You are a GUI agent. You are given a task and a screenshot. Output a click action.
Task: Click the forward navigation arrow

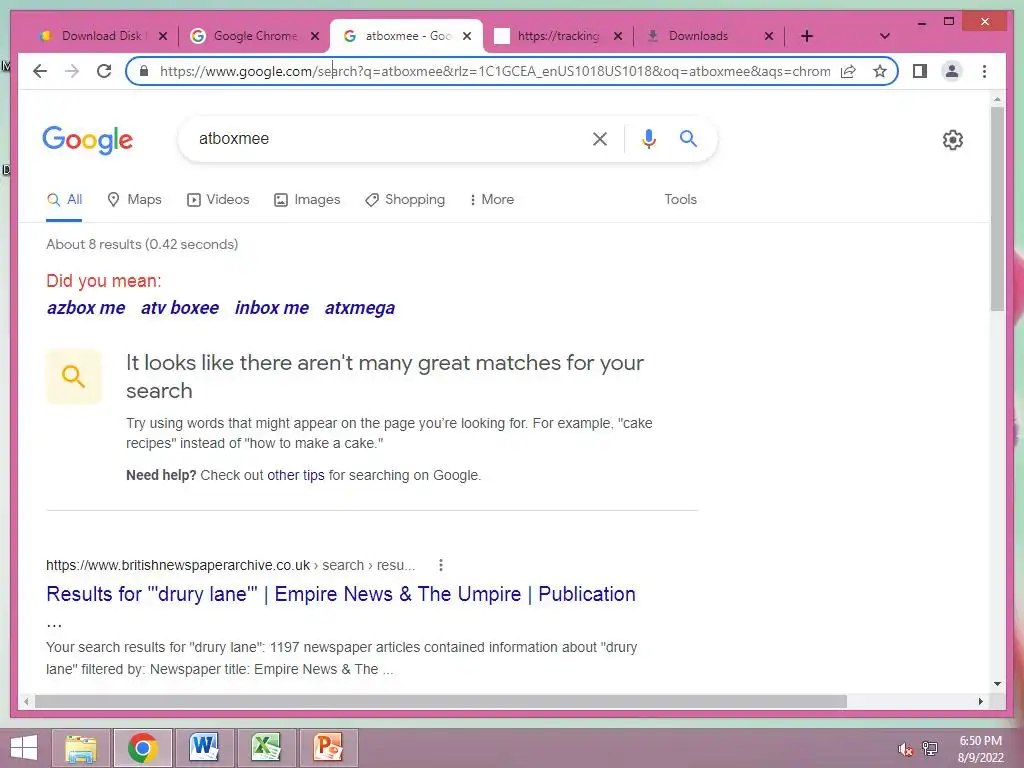click(x=72, y=71)
